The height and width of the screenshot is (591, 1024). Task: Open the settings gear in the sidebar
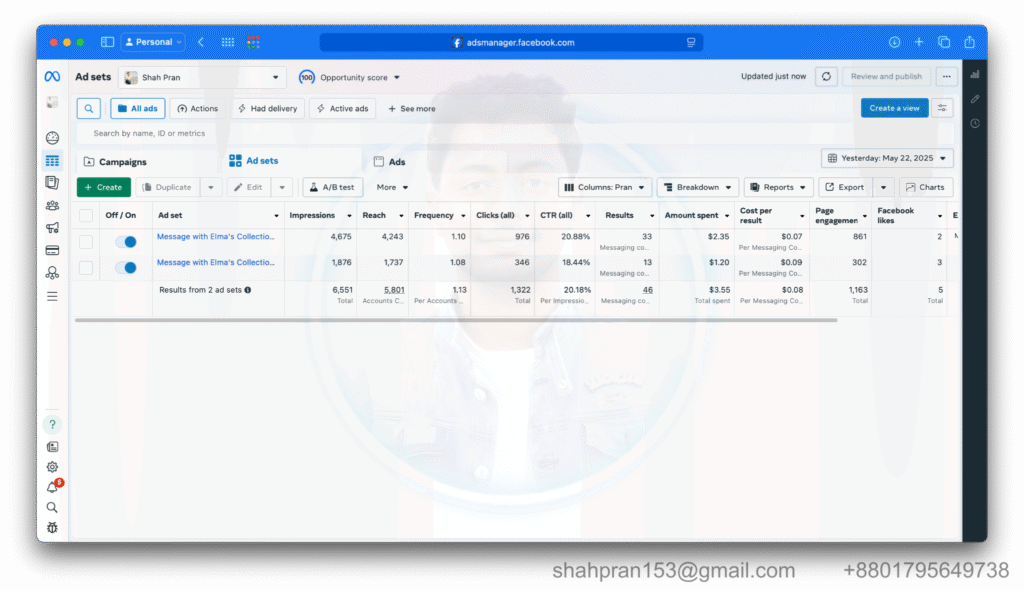52,467
